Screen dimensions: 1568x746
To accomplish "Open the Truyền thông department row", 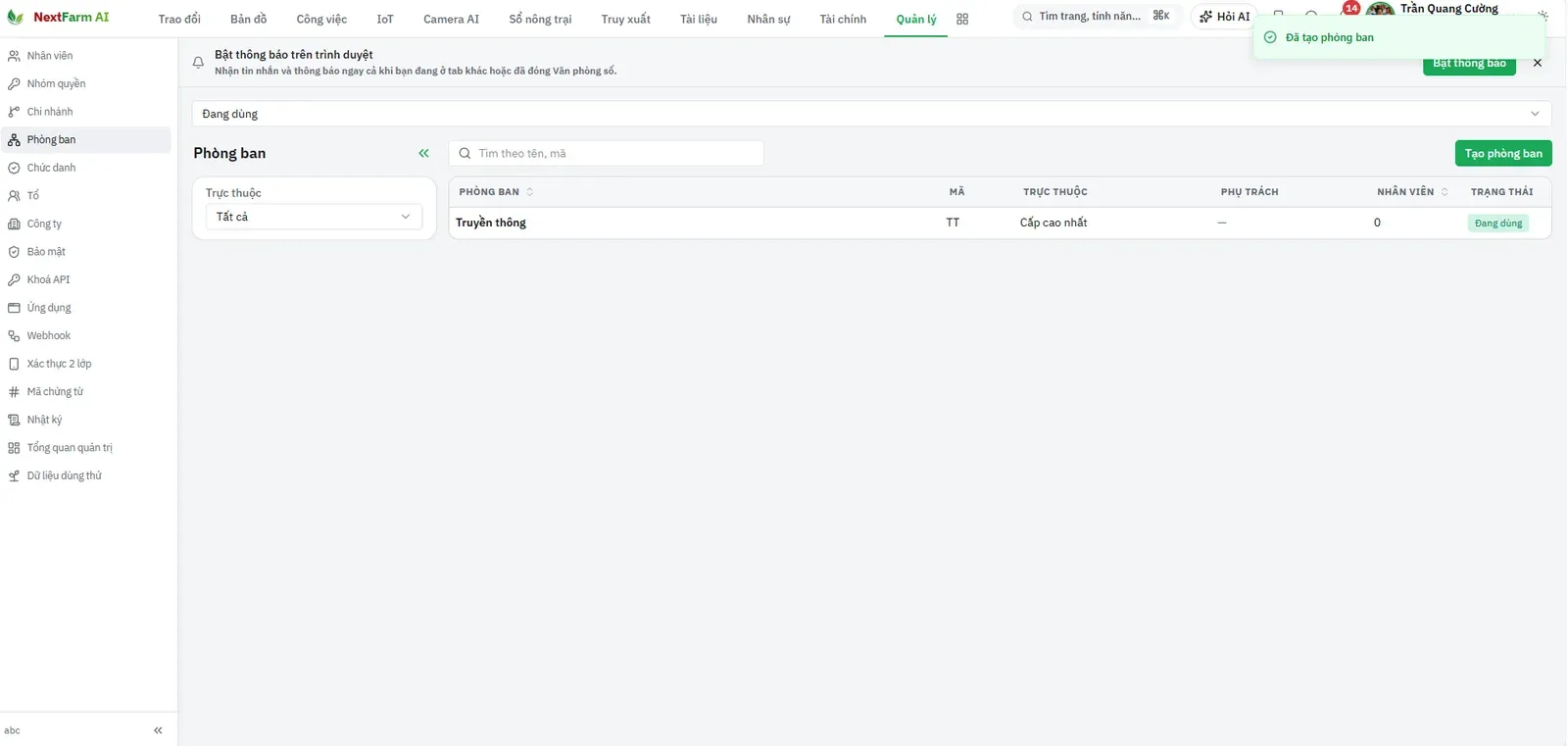I will tap(1000, 223).
